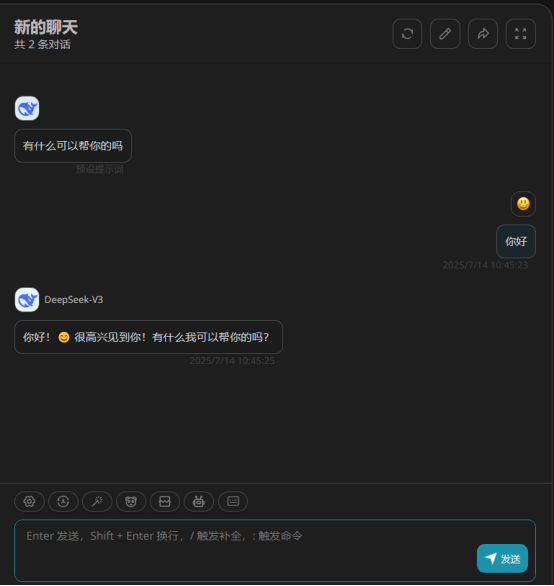
Task: Click the DeepSeek-V3 whale avatar
Action: [x=27, y=300]
